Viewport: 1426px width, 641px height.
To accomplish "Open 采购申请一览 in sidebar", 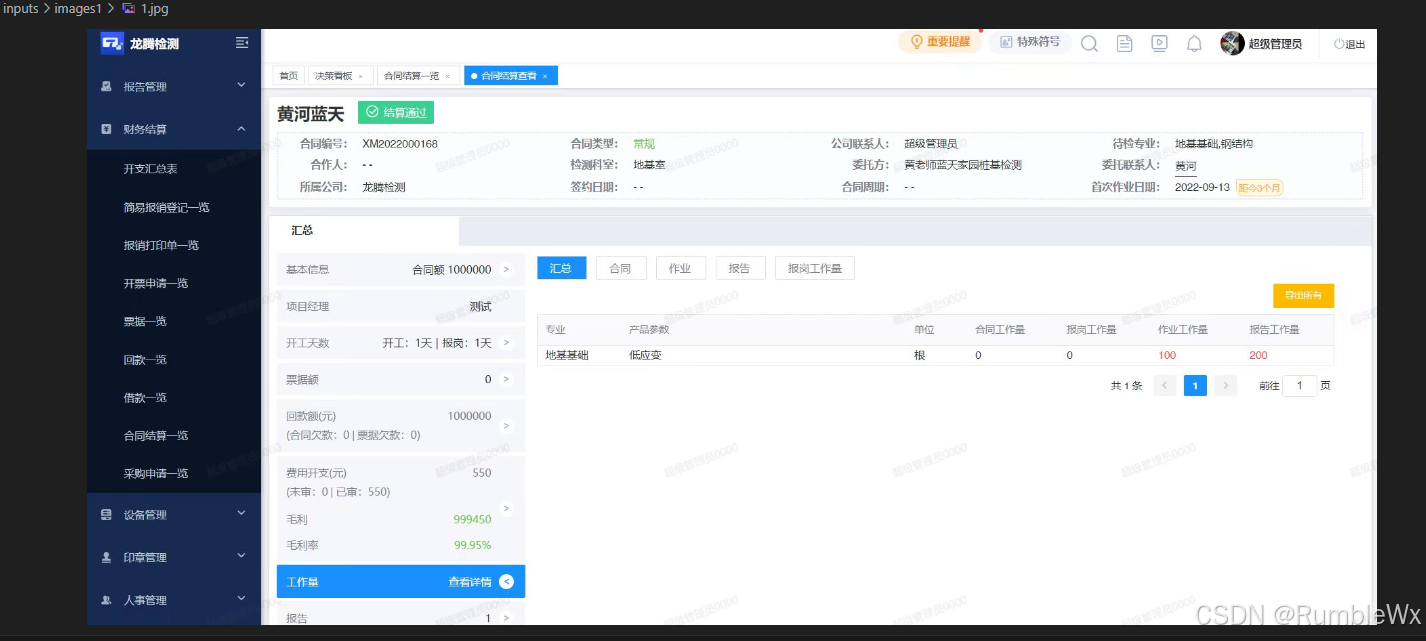I will click(x=156, y=473).
